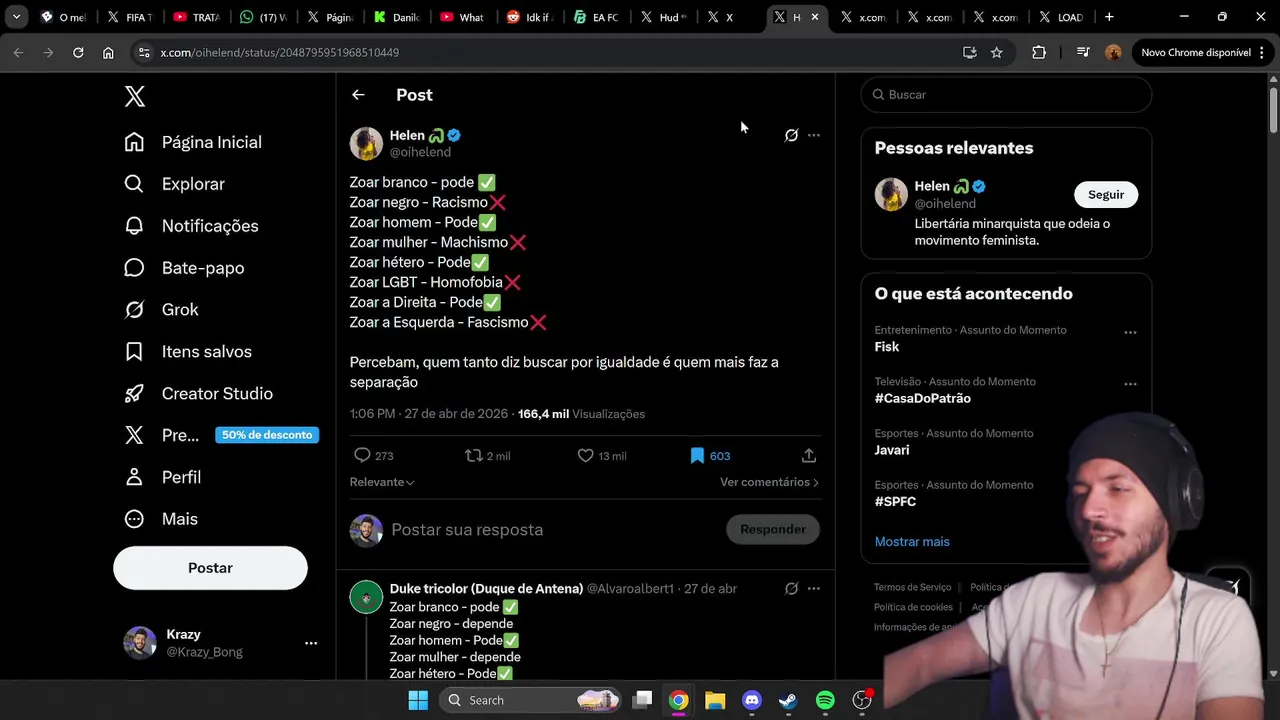
Task: Click the 50% de desconto badge
Action: tap(267, 435)
